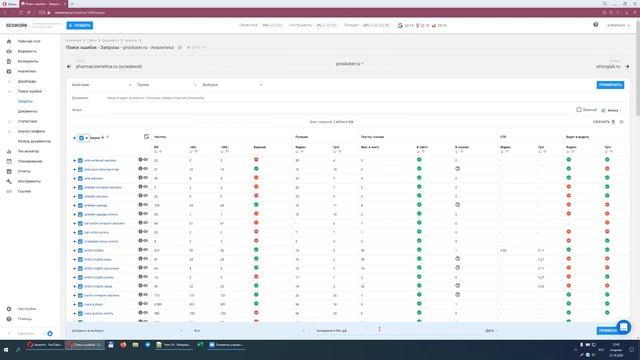Click the Планирование calendar icon
This screenshot has width=640, height=360.
9,161
